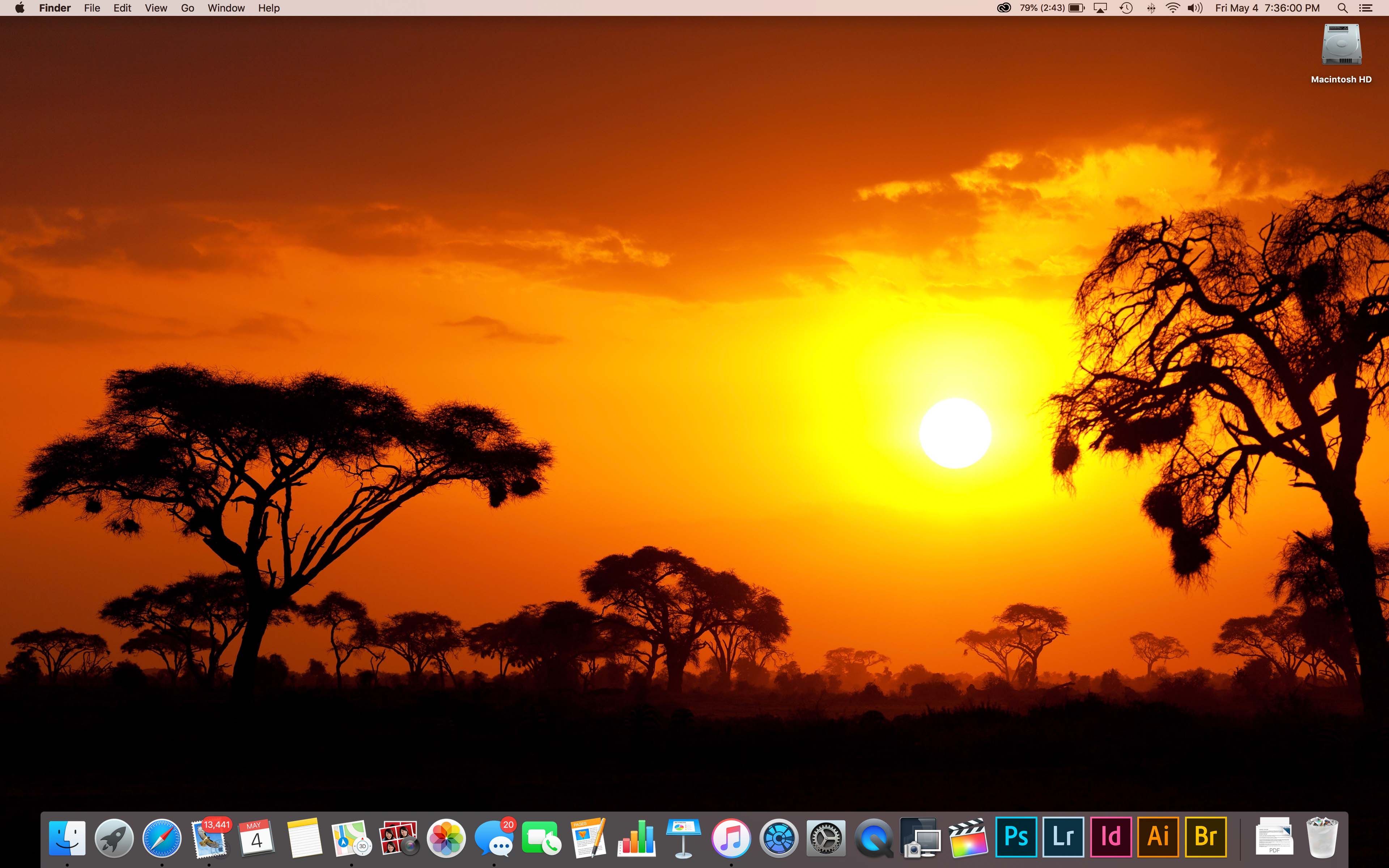Open Spotlight search magnifier
Screen dimensions: 1389x868
1342,8
